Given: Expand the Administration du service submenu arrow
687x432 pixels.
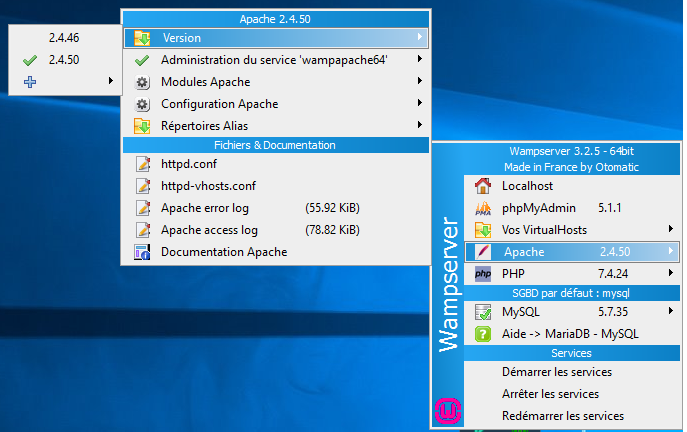Looking at the screenshot, I should coord(420,59).
